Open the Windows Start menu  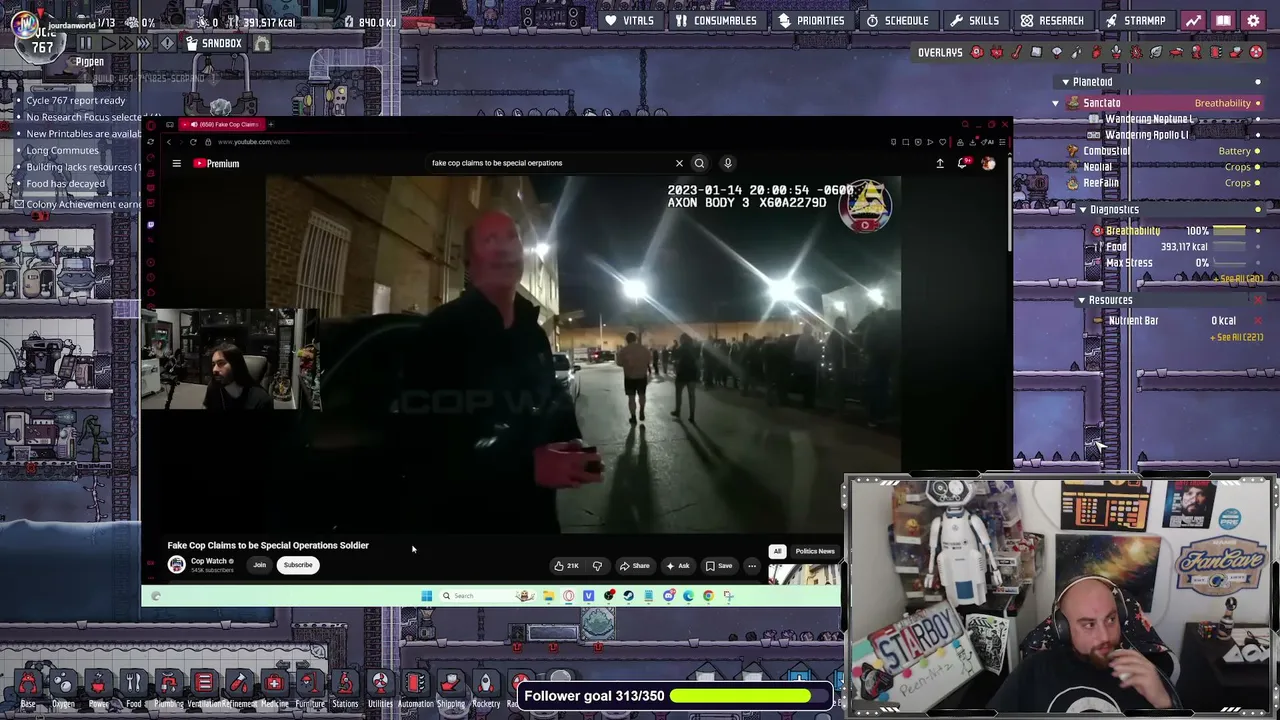[x=427, y=596]
